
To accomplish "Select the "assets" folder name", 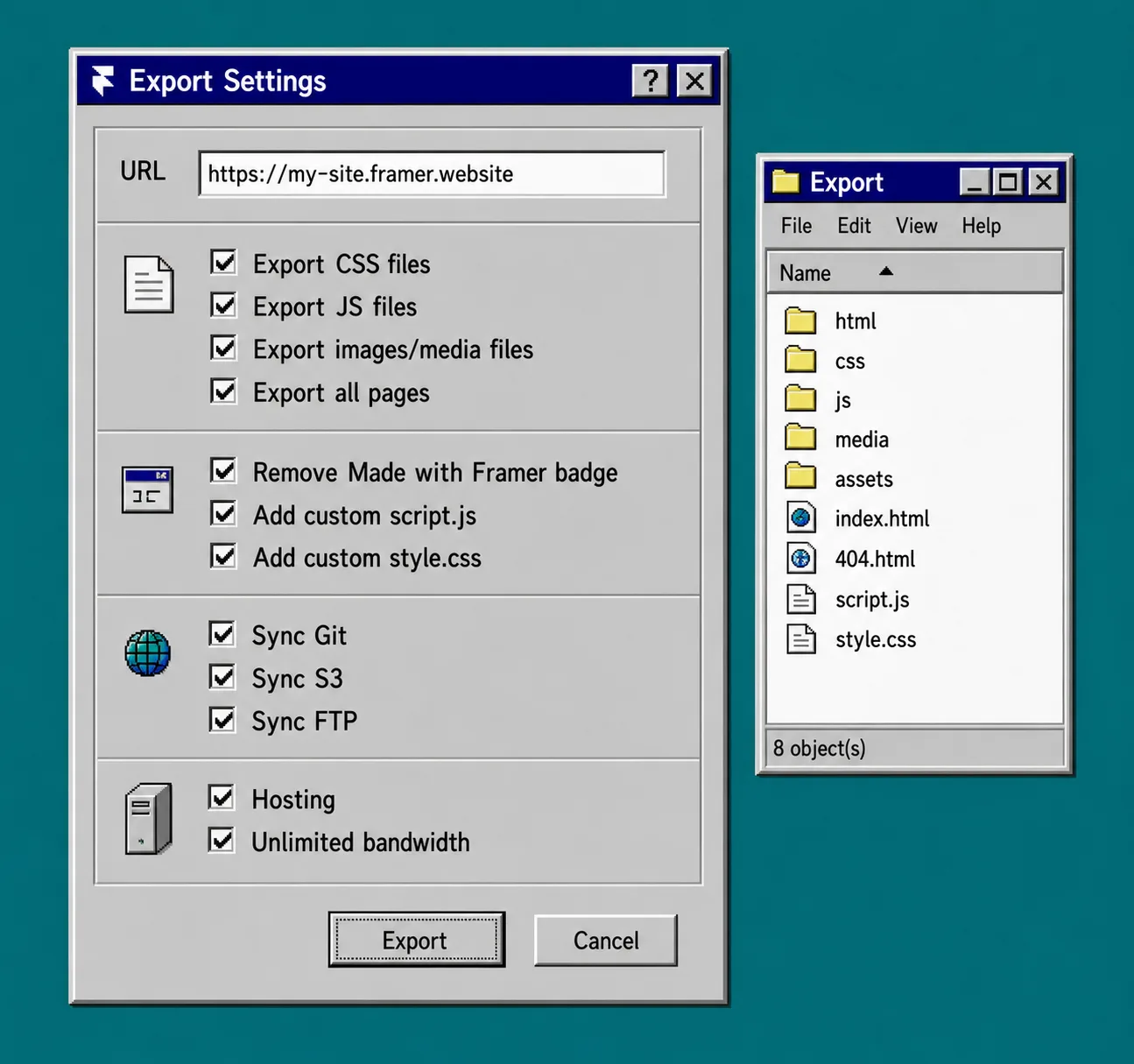I will coord(863,479).
